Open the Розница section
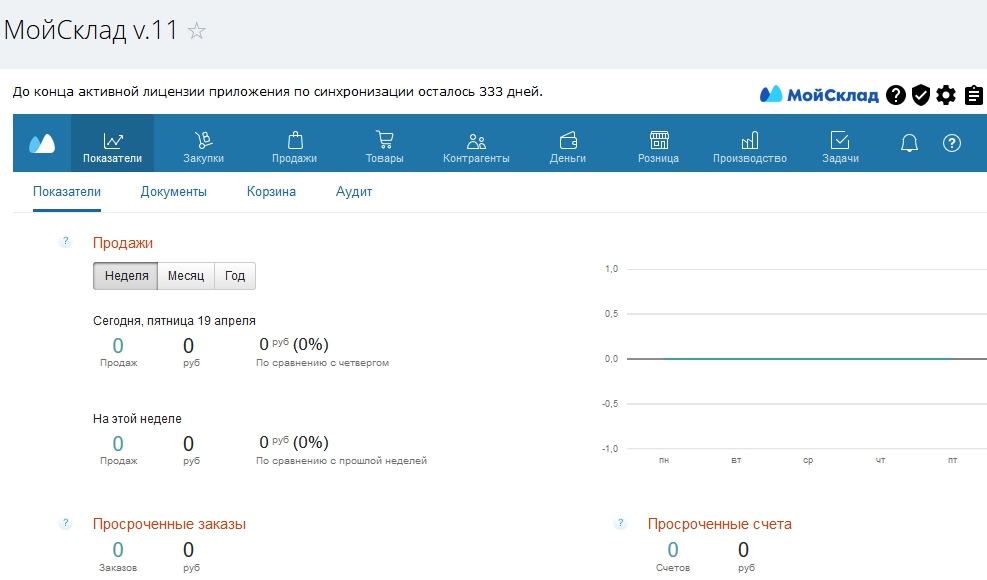The width and height of the screenshot is (987, 580). 658,146
